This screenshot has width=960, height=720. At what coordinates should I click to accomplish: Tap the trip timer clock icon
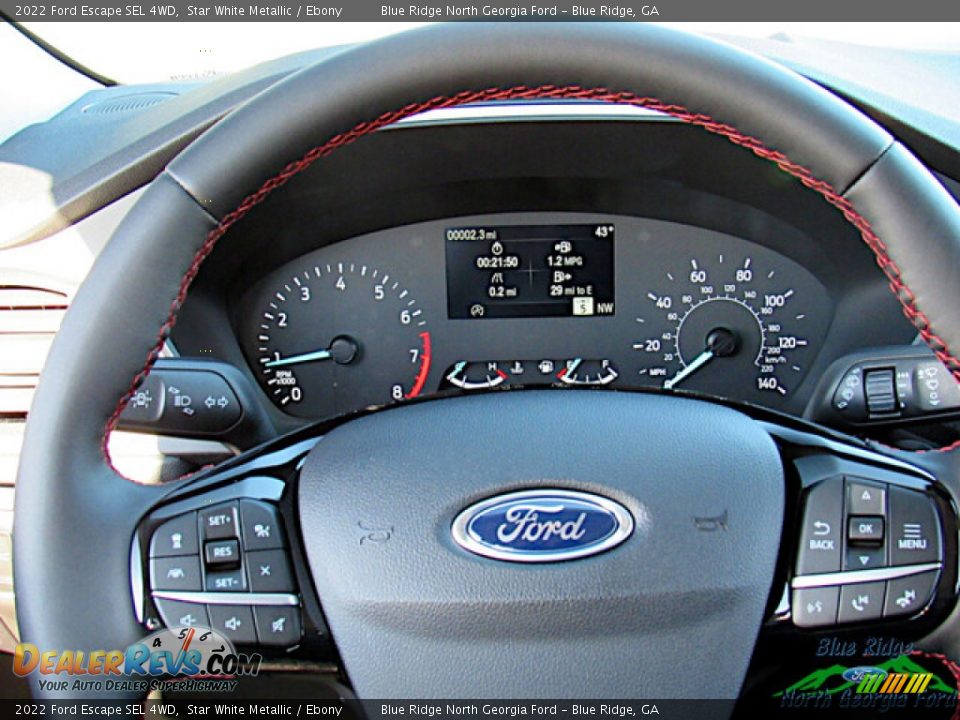click(x=497, y=248)
